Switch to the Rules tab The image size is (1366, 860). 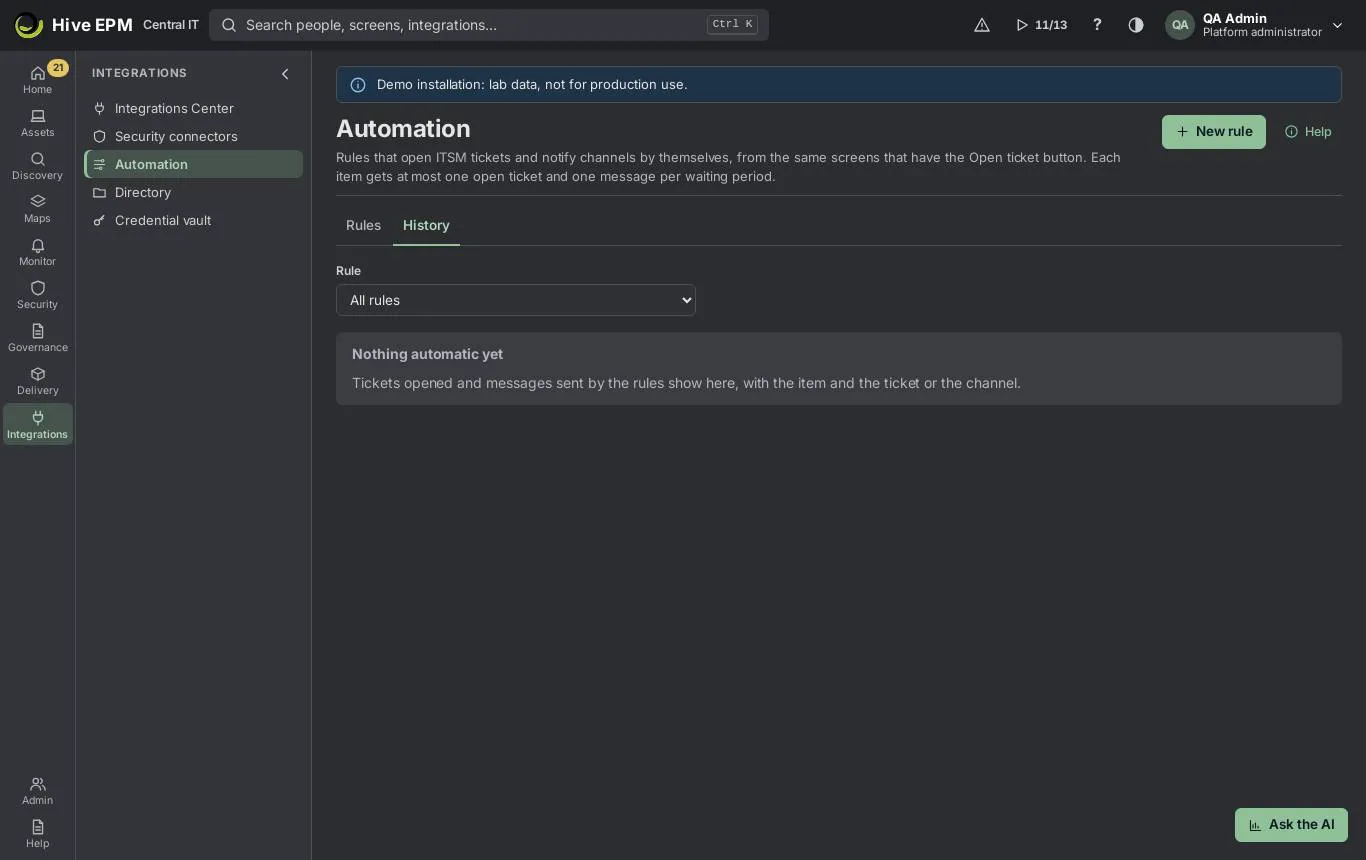pyautogui.click(x=363, y=225)
